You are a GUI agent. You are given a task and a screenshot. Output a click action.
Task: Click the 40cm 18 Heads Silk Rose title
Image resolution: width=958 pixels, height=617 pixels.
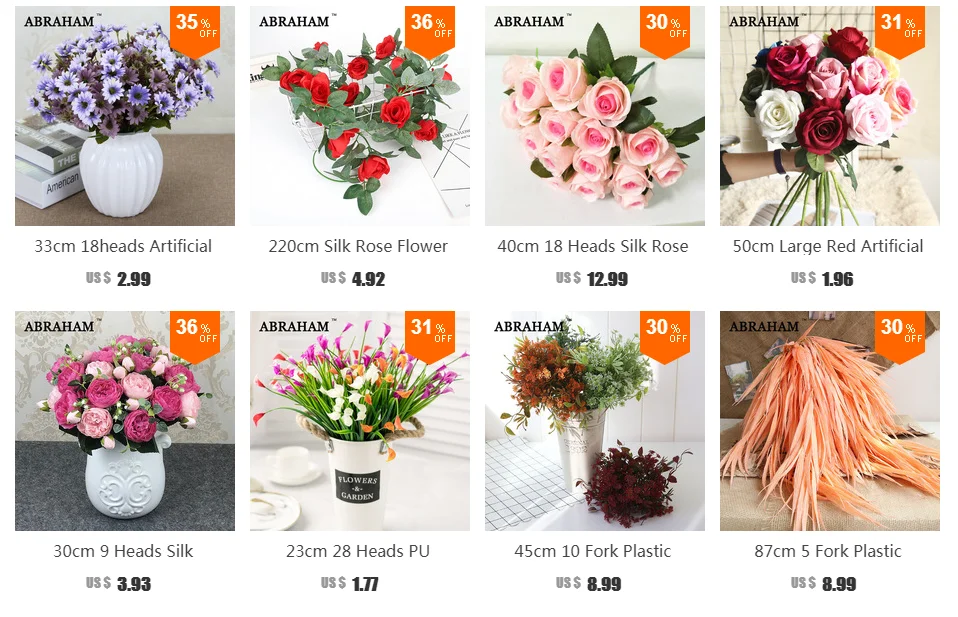click(x=593, y=246)
